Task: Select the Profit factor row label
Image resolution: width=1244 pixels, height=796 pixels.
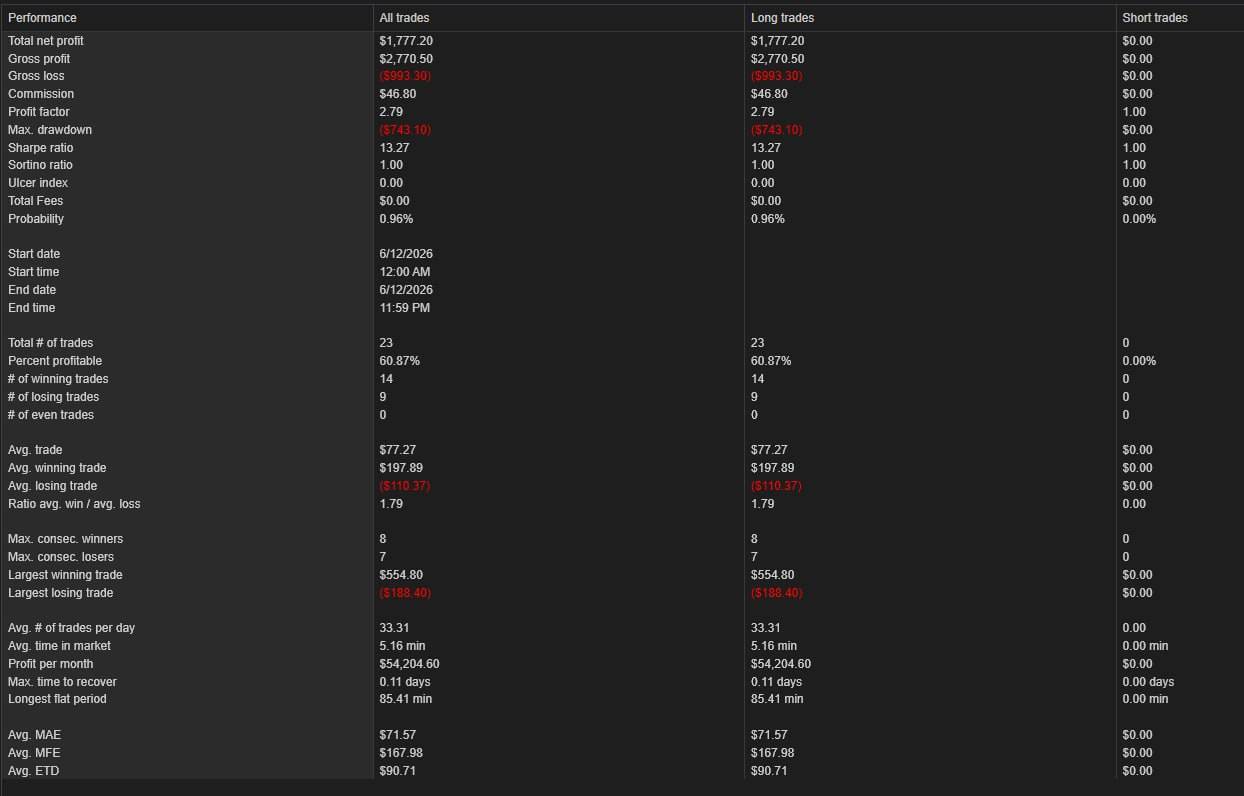Action: [x=39, y=112]
